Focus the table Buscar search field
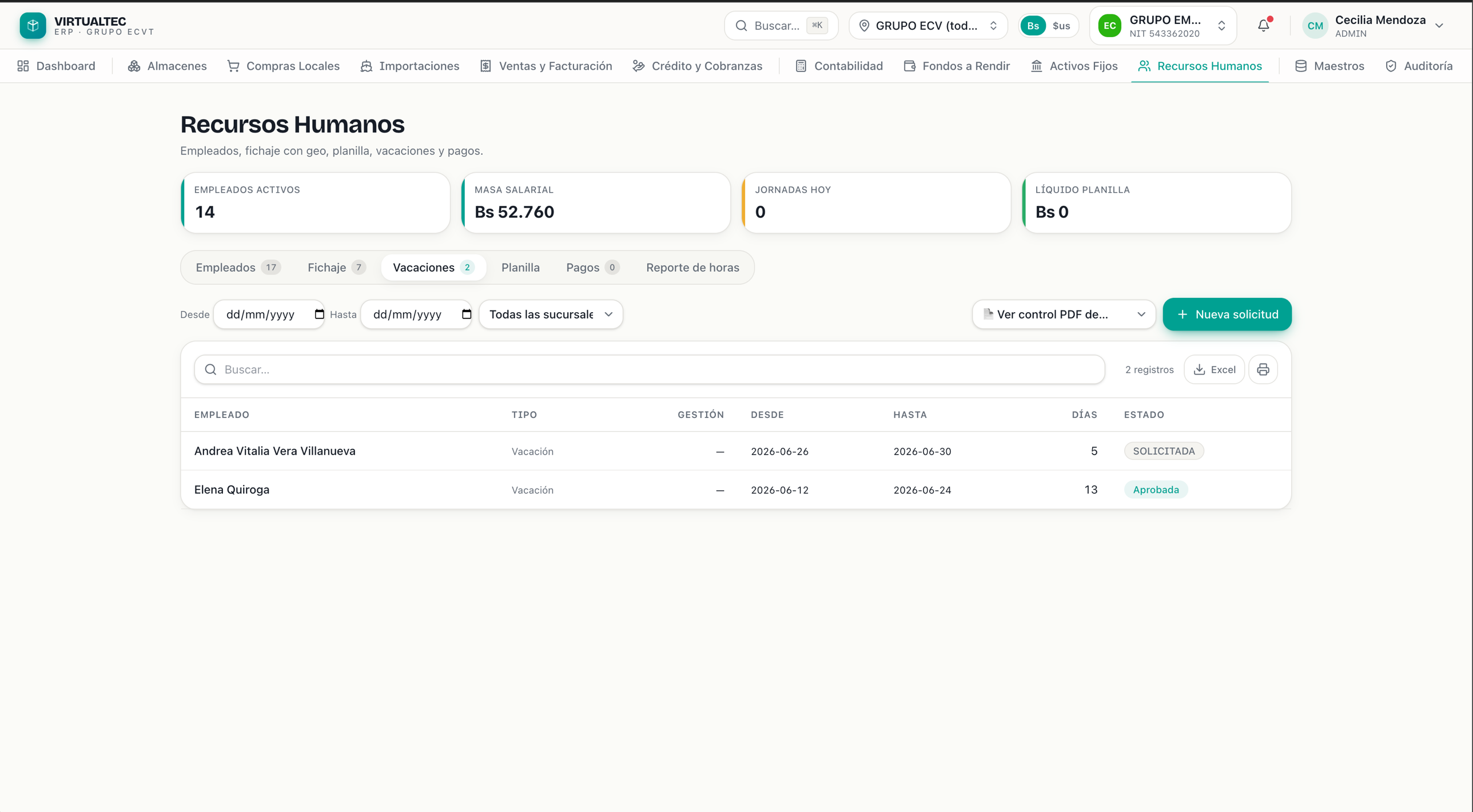The height and width of the screenshot is (812, 1473). (649, 369)
